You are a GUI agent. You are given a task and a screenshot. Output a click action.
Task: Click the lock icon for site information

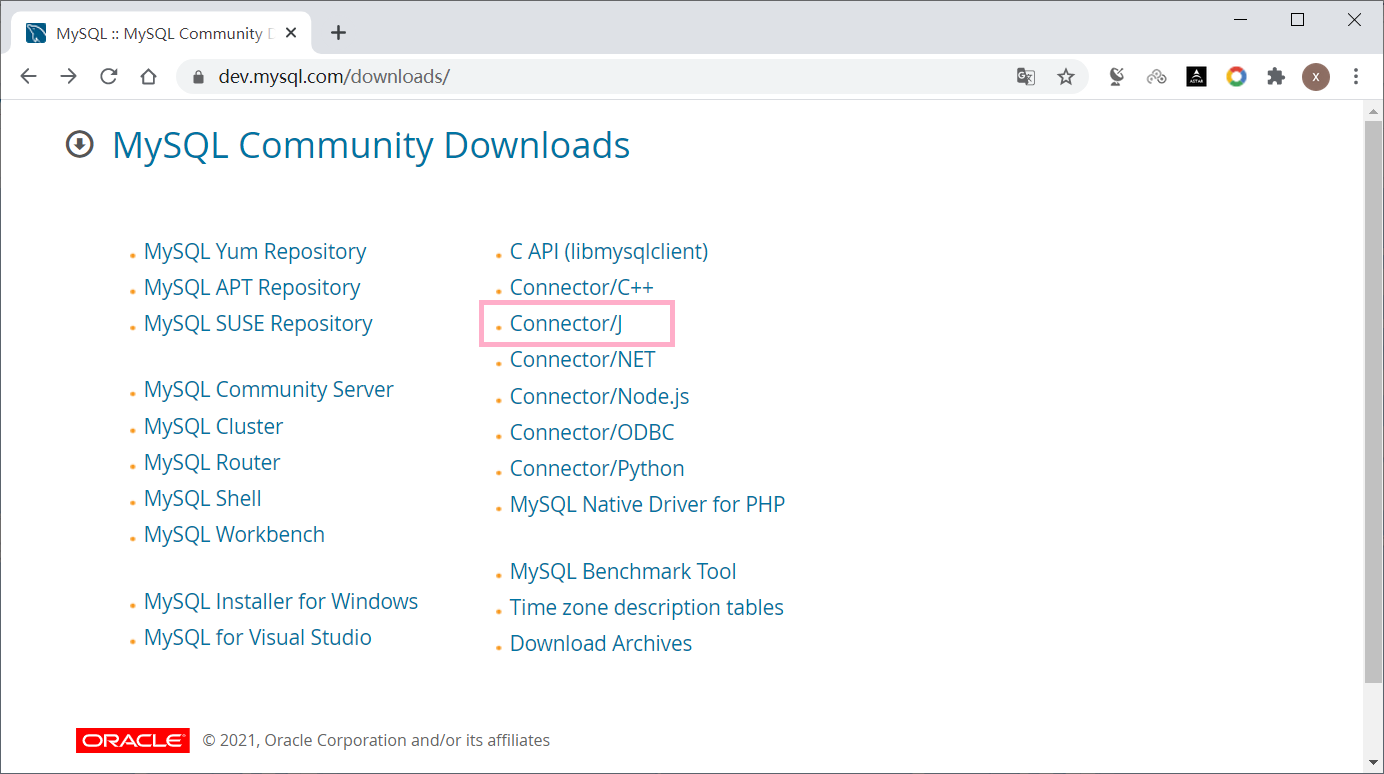click(x=197, y=76)
